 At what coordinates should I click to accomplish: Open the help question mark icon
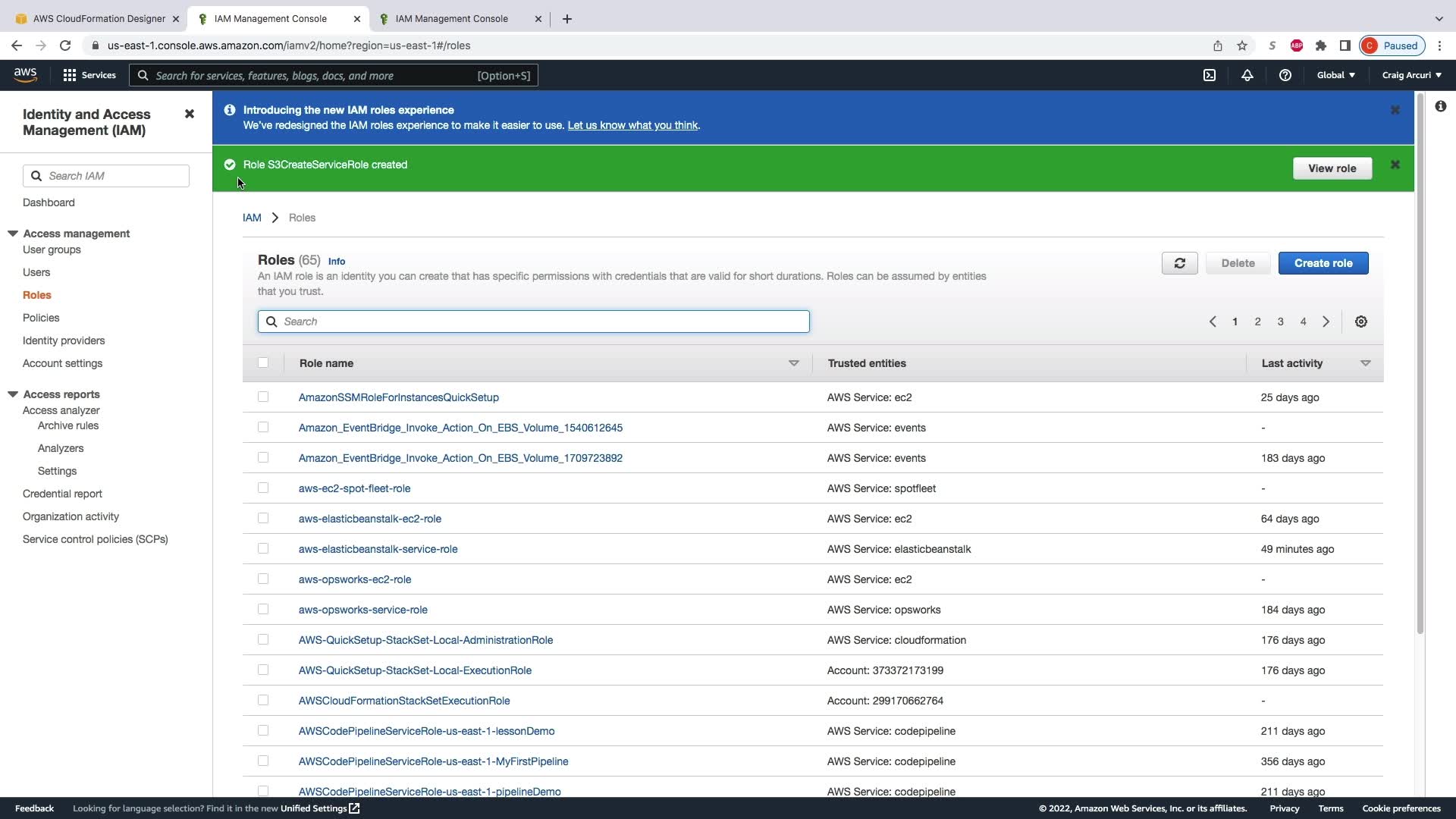(1285, 75)
